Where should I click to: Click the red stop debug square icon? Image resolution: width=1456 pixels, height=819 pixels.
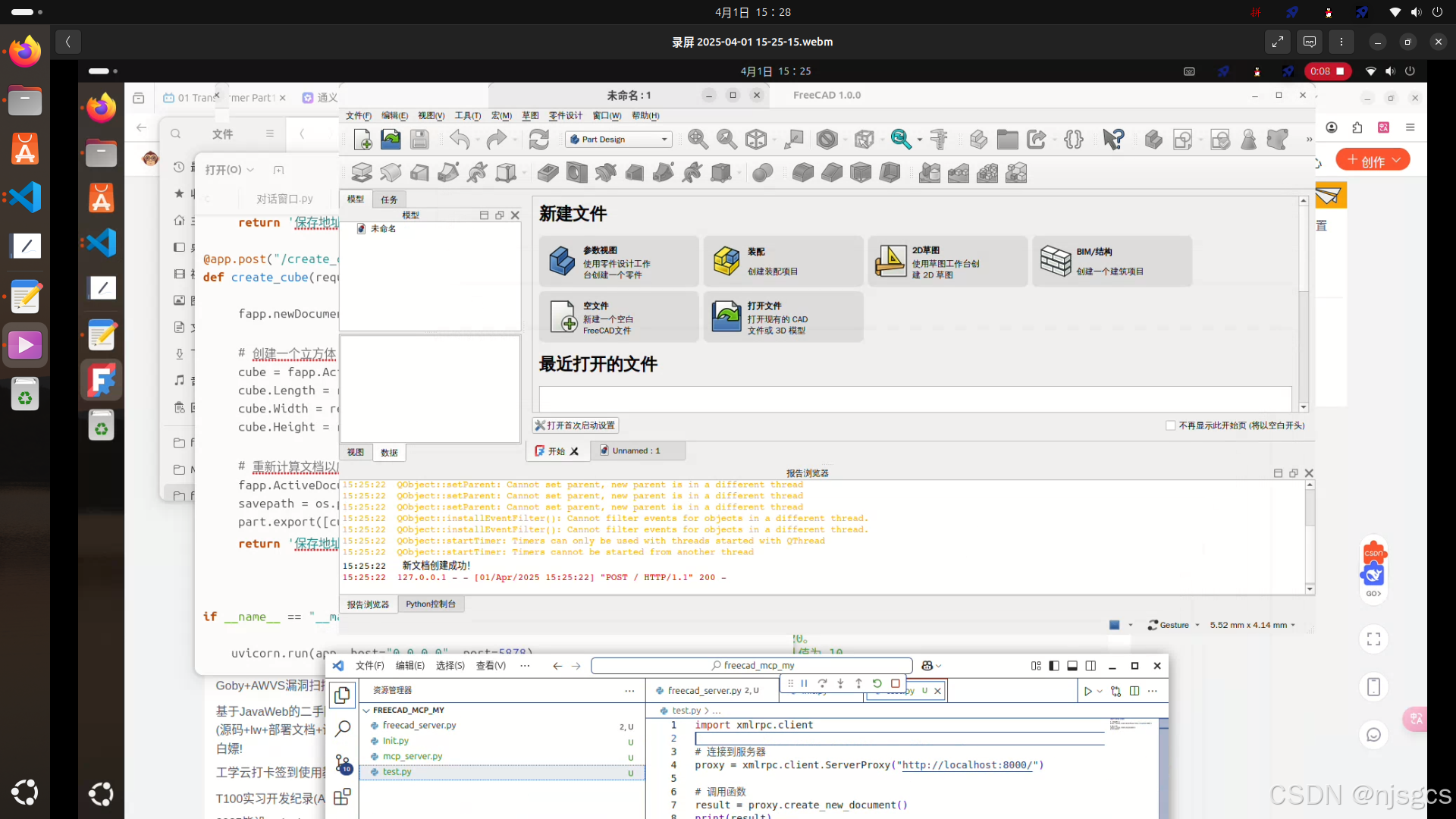[896, 683]
